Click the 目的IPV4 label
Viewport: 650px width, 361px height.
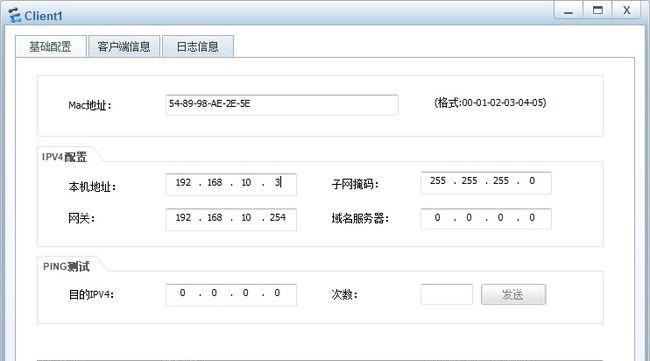pyautogui.click(x=91, y=295)
